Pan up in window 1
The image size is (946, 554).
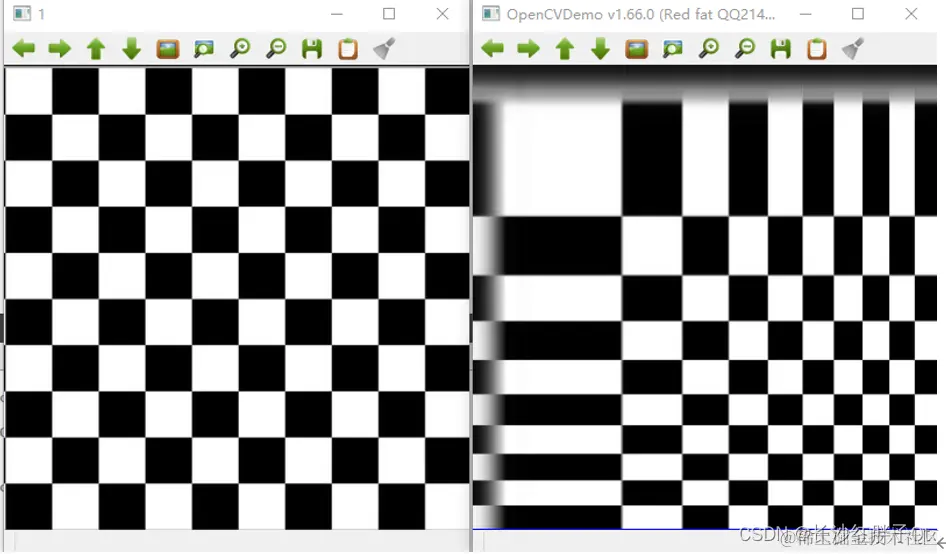pos(96,48)
